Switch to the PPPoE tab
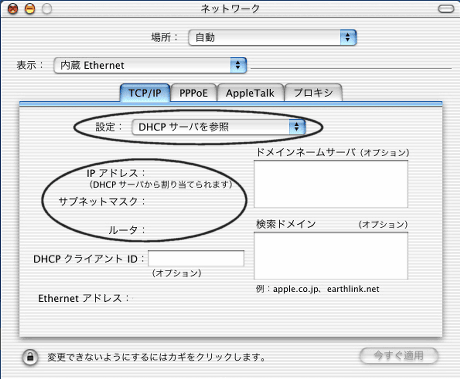Image resolution: width=460 pixels, height=379 pixels. click(193, 93)
